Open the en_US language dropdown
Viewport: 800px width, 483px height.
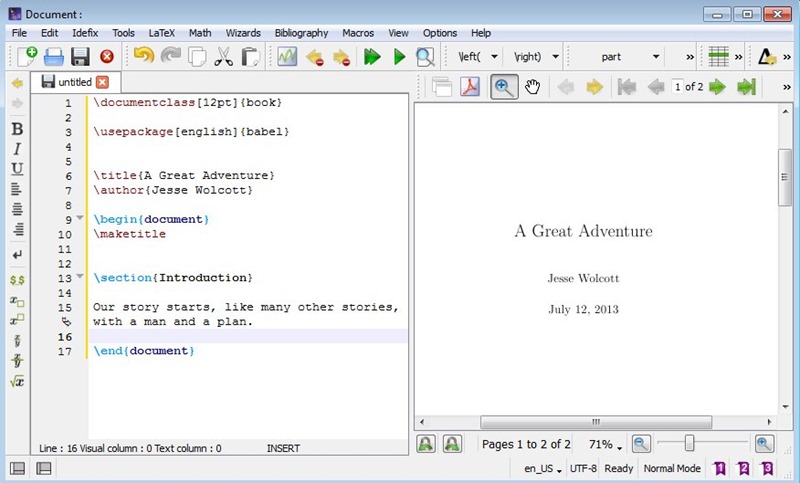tap(543, 469)
